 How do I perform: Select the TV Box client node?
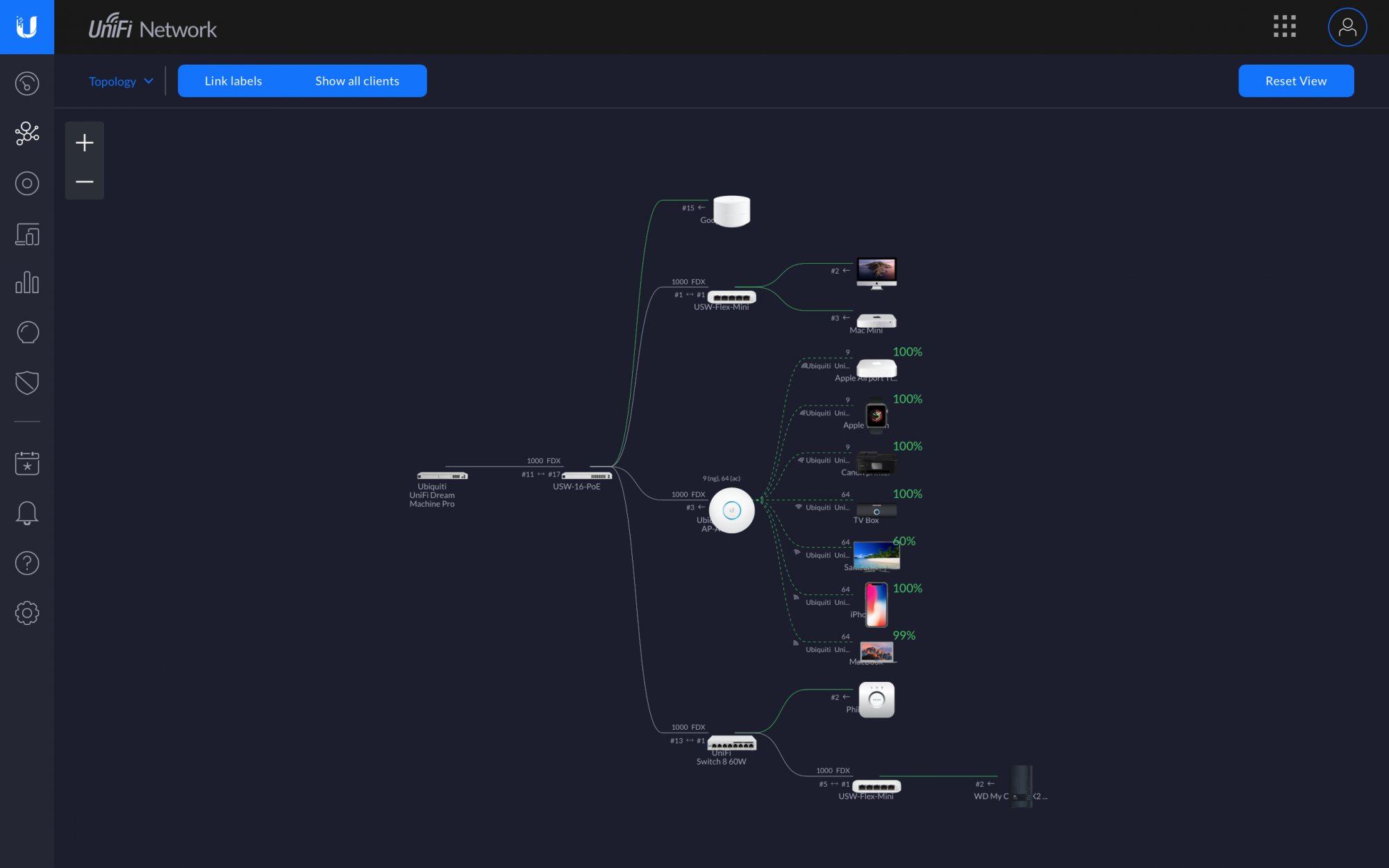[876, 510]
